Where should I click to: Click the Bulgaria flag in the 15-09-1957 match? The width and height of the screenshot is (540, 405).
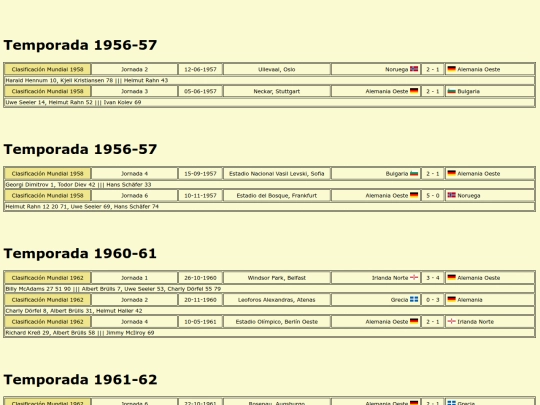[x=414, y=173]
